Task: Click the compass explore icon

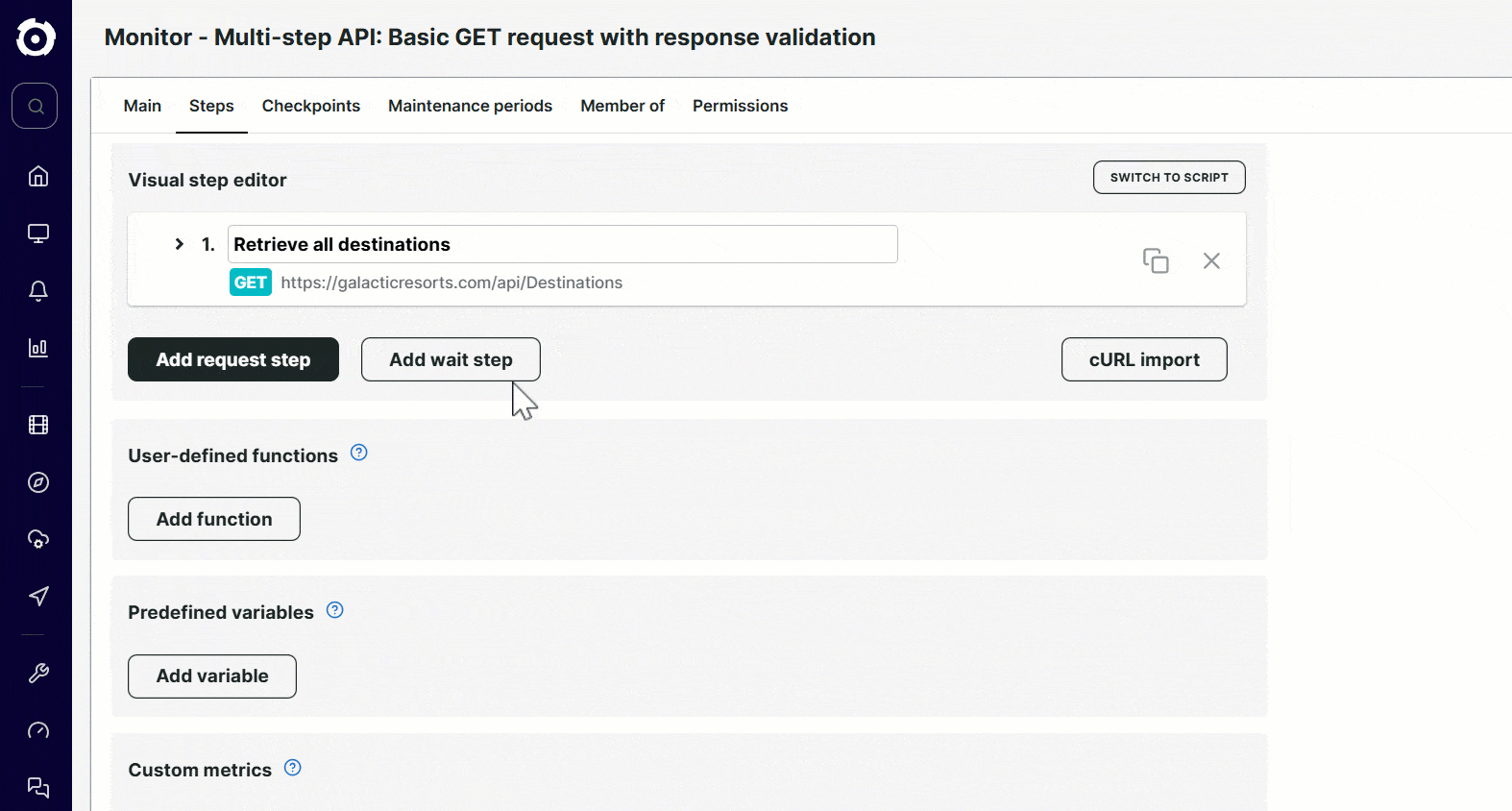Action: coord(38,482)
